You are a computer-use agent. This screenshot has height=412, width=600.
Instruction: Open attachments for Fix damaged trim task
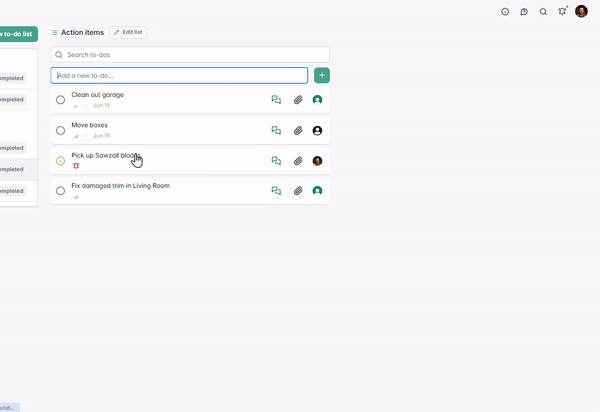point(298,191)
